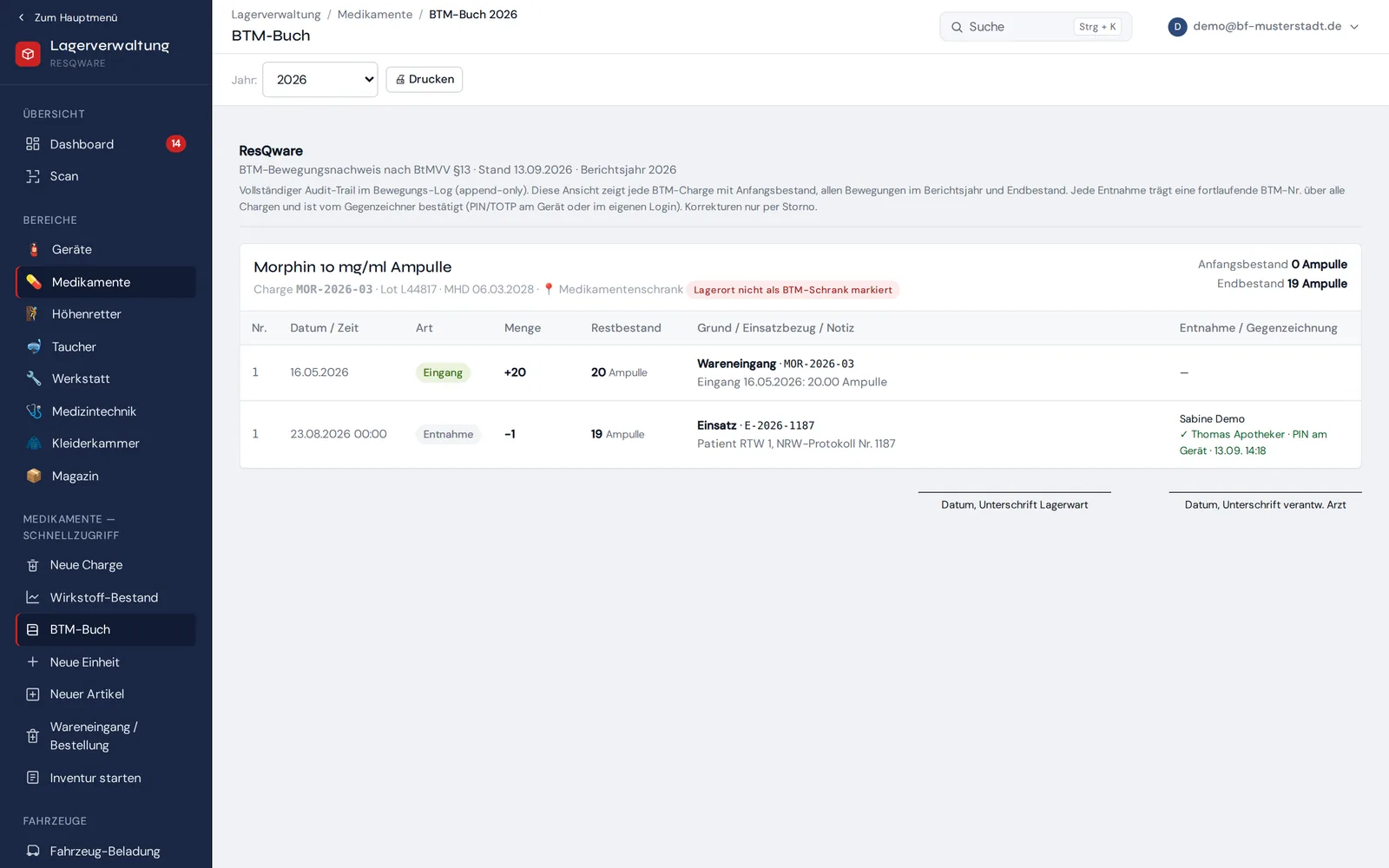Image resolution: width=1389 pixels, height=868 pixels.
Task: Click the Drucken button
Action: pyautogui.click(x=425, y=79)
